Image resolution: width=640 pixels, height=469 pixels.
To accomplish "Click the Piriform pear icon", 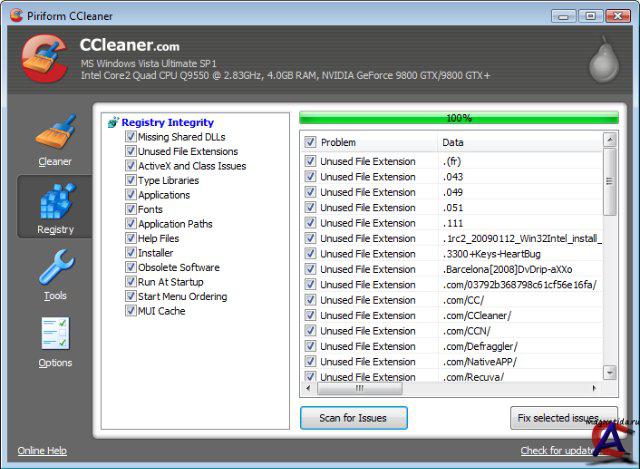I will coord(604,60).
